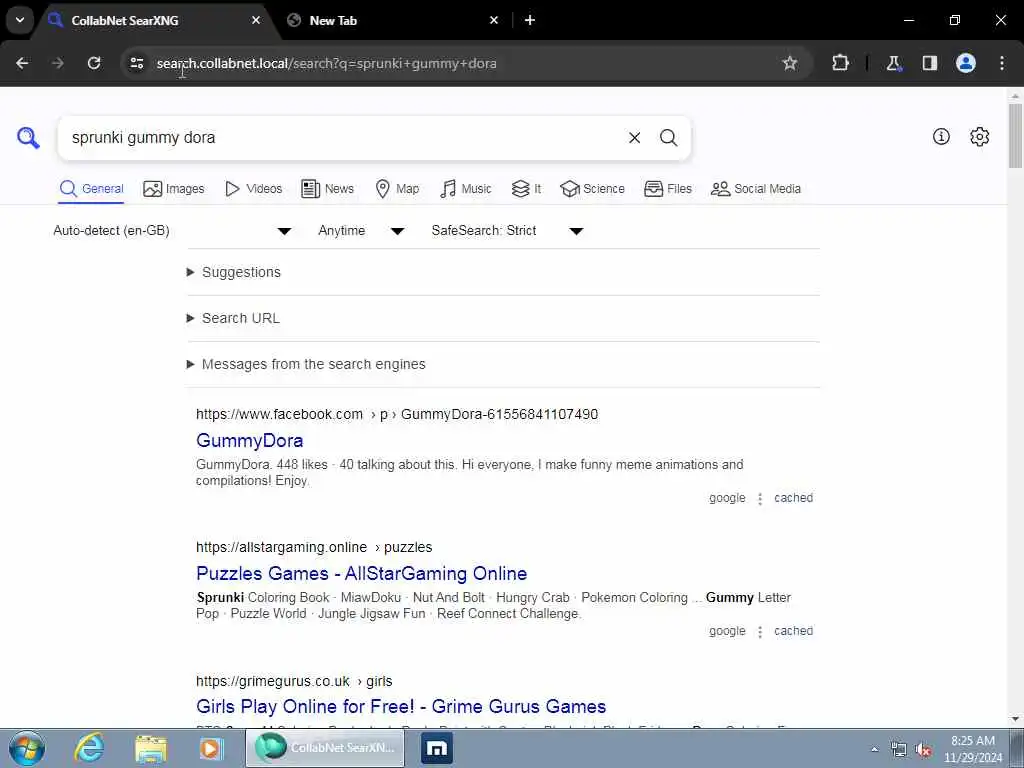
Task: Click google engine label under GummyDora result
Action: click(x=727, y=498)
